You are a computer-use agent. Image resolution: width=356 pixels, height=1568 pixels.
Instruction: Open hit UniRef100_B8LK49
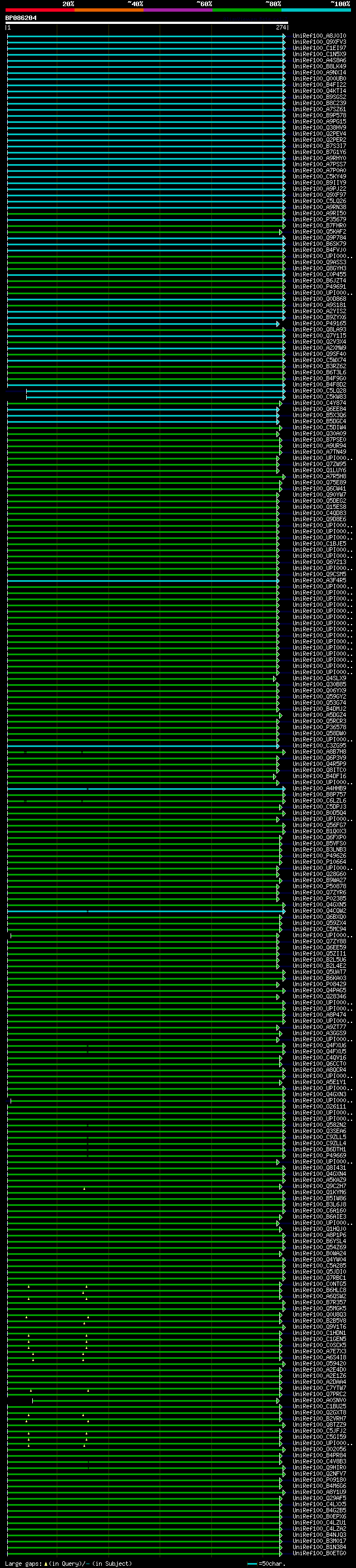[x=319, y=66]
